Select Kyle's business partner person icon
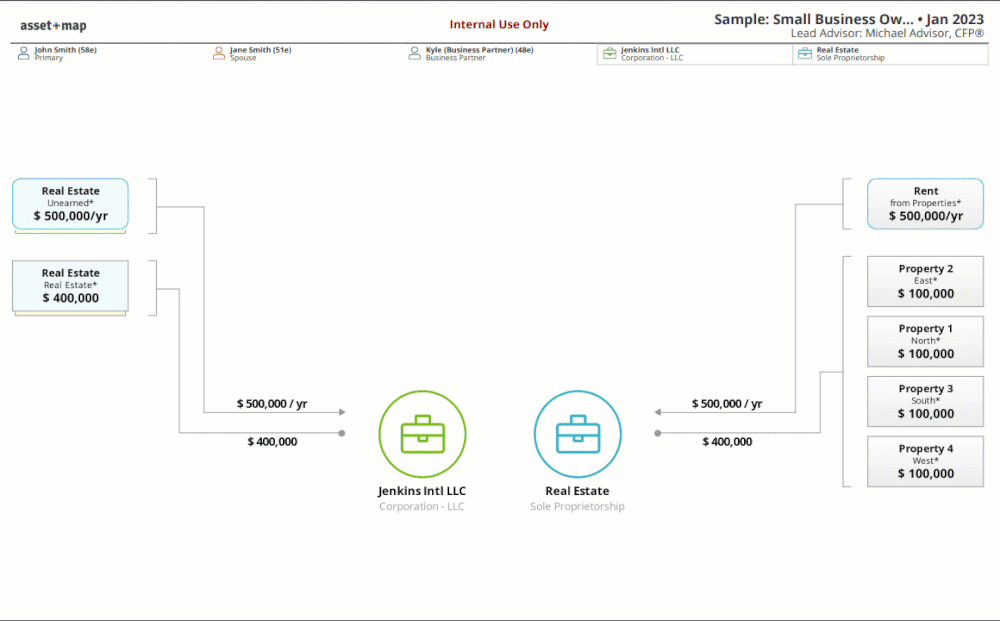Image resolution: width=1000 pixels, height=621 pixels. pos(415,53)
